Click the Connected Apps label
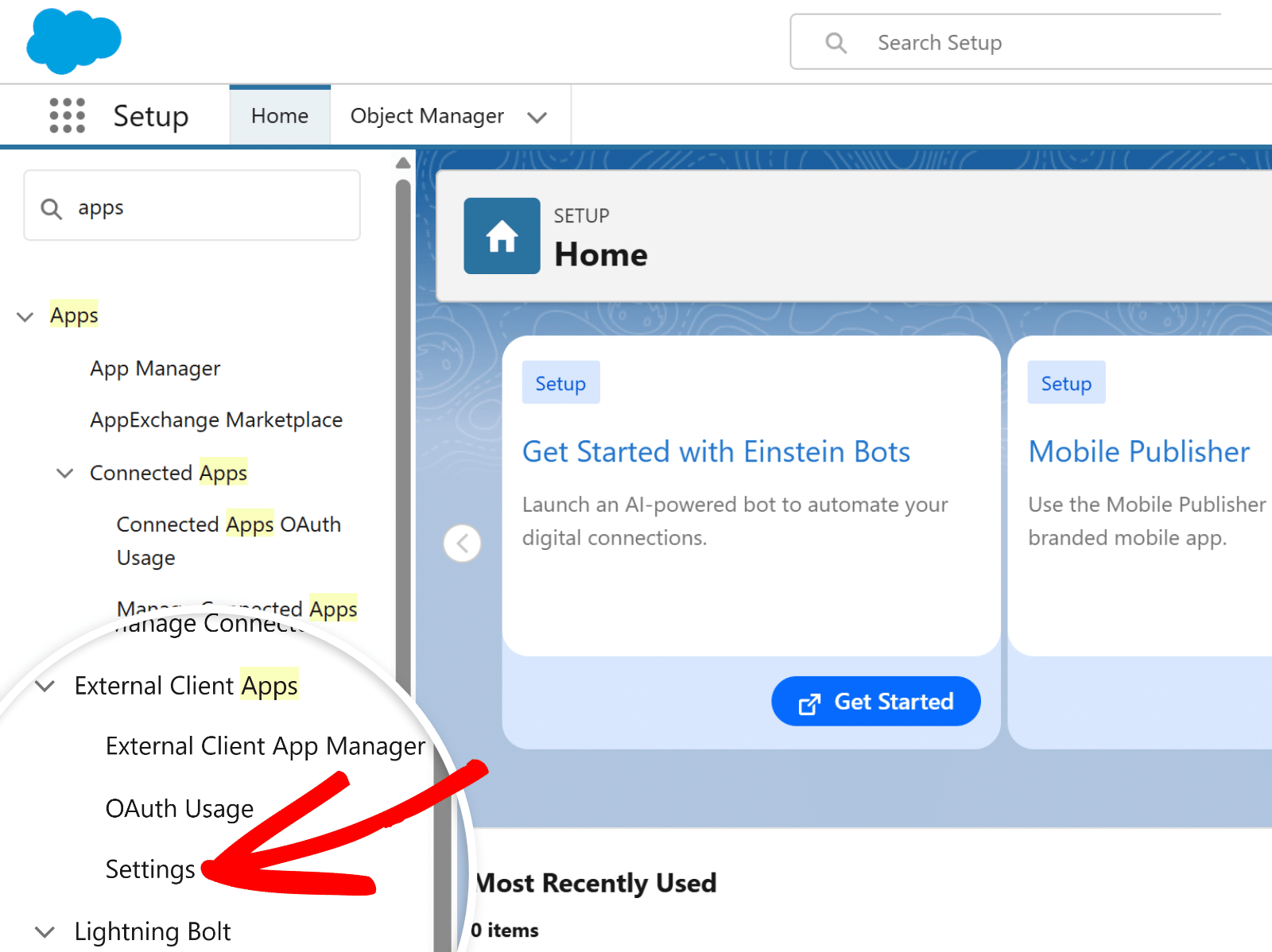Image resolution: width=1272 pixels, height=952 pixels. point(169,473)
